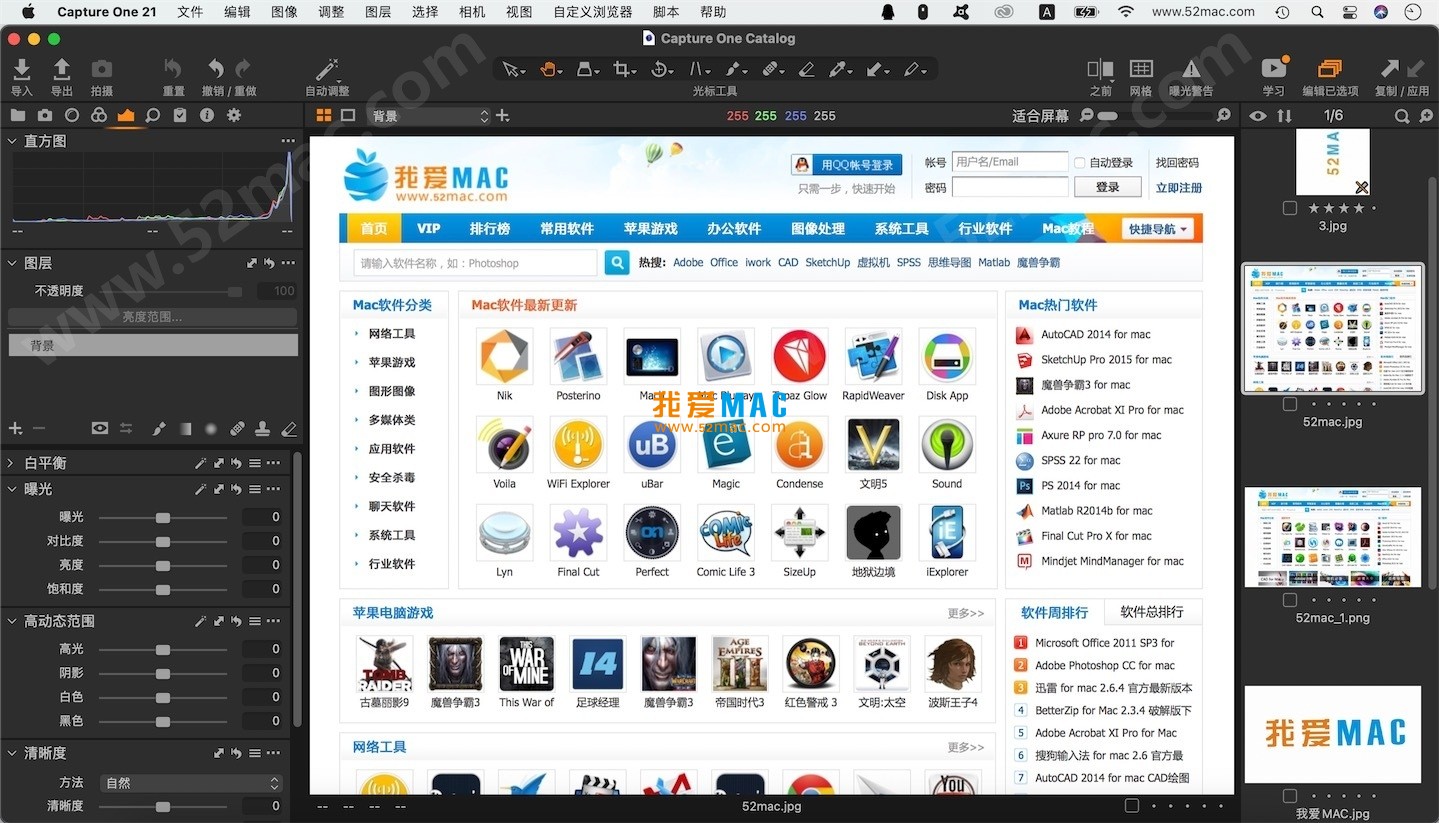Open the gear settings tool tab
The height and width of the screenshot is (823, 1439).
pyautogui.click(x=234, y=115)
